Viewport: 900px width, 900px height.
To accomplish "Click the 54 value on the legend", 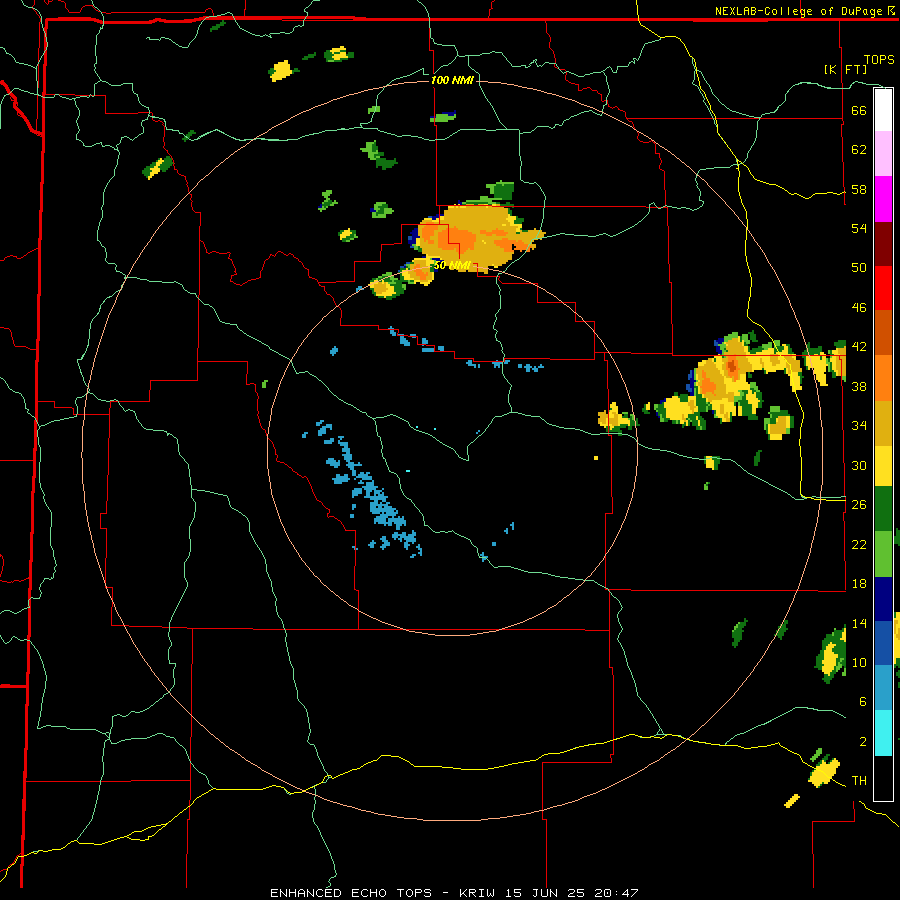I will [x=859, y=228].
